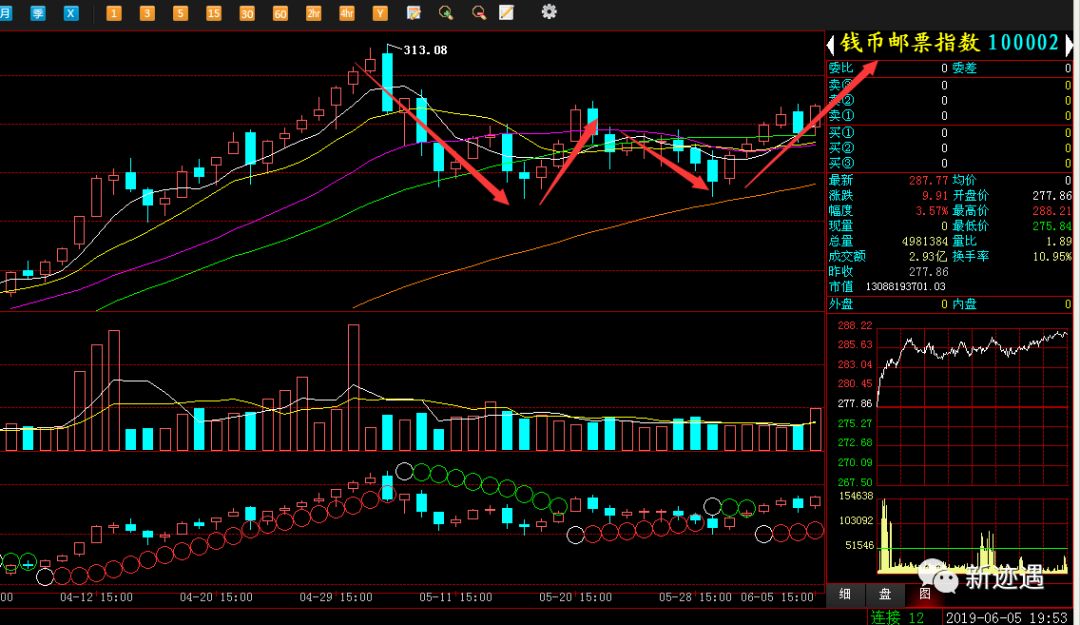This screenshot has width=1080, height=625.
Task: Click the 委差 label
Action: point(964,68)
